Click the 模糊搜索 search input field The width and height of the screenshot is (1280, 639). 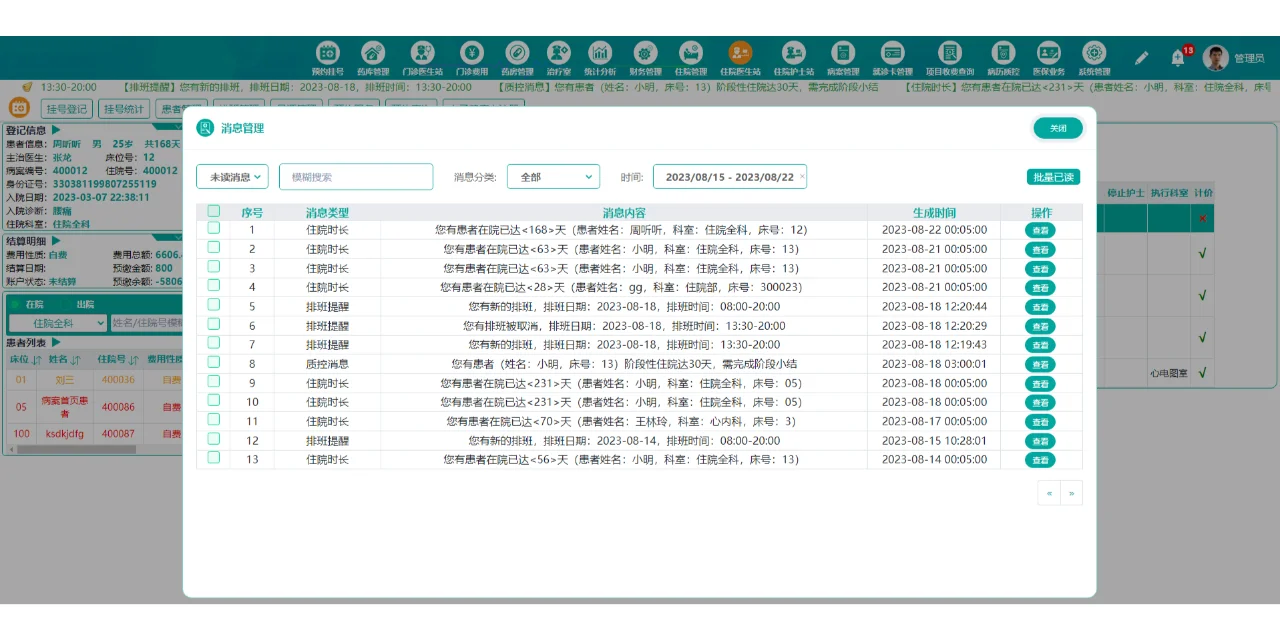pos(355,176)
